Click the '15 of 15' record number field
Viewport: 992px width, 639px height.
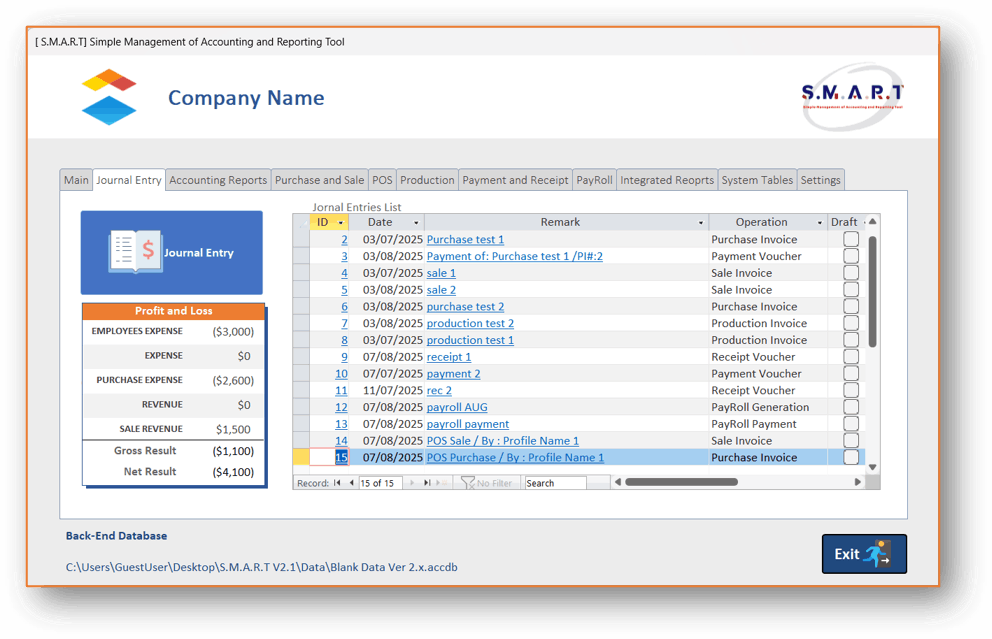point(380,483)
